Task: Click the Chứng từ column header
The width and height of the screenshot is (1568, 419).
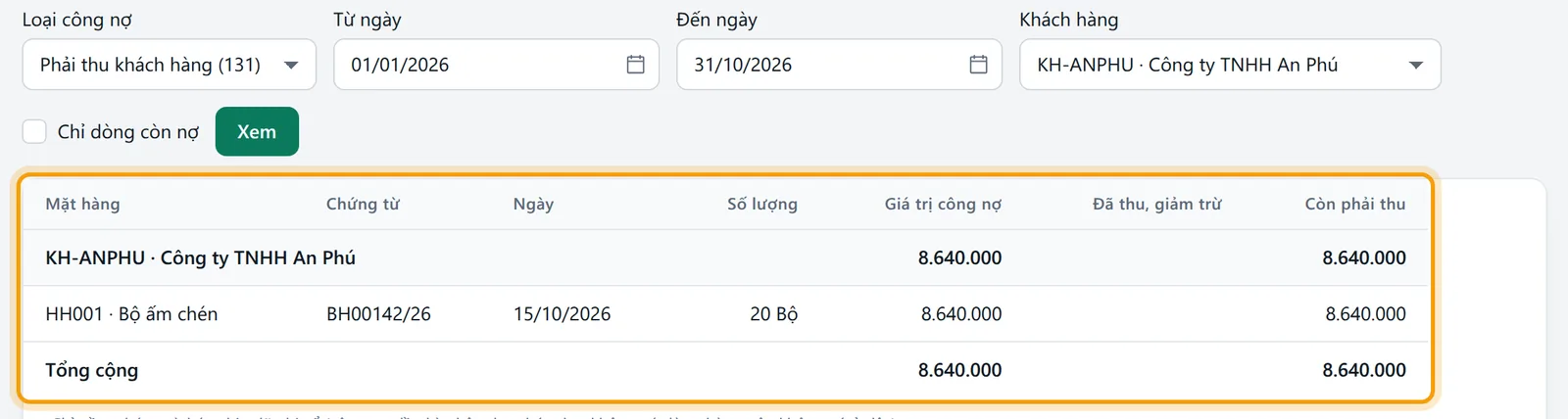Action: [x=363, y=204]
